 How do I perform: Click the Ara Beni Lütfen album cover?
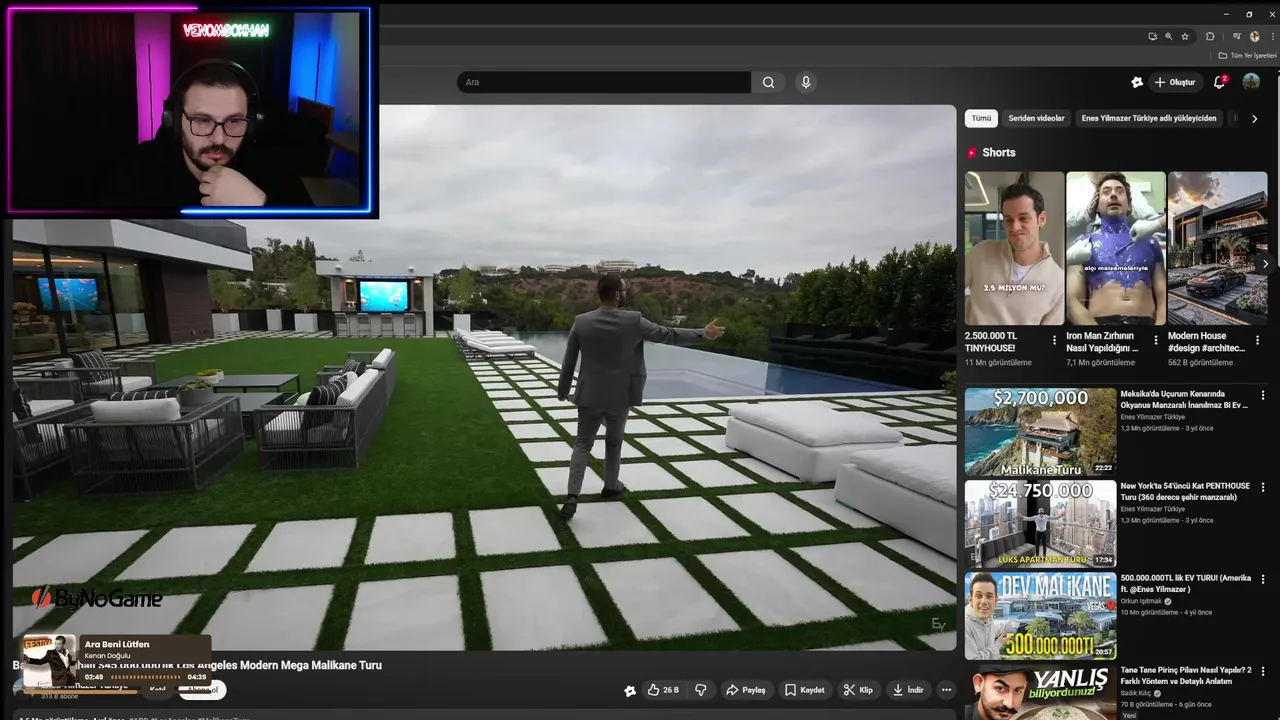tap(50, 661)
